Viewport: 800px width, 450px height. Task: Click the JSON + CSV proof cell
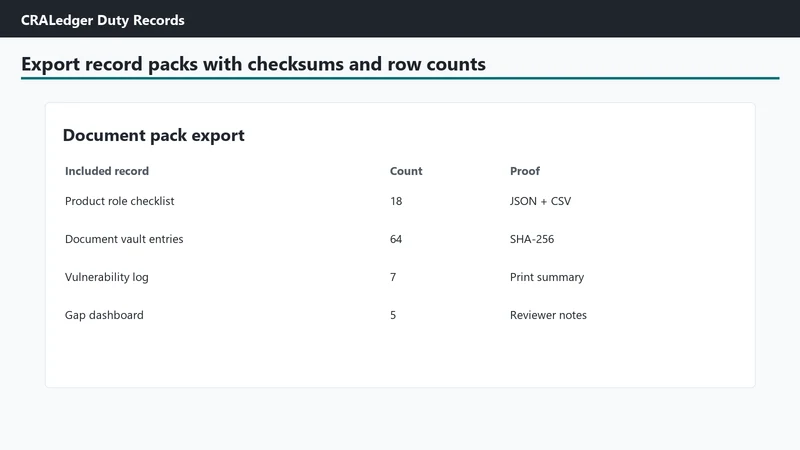[540, 201]
